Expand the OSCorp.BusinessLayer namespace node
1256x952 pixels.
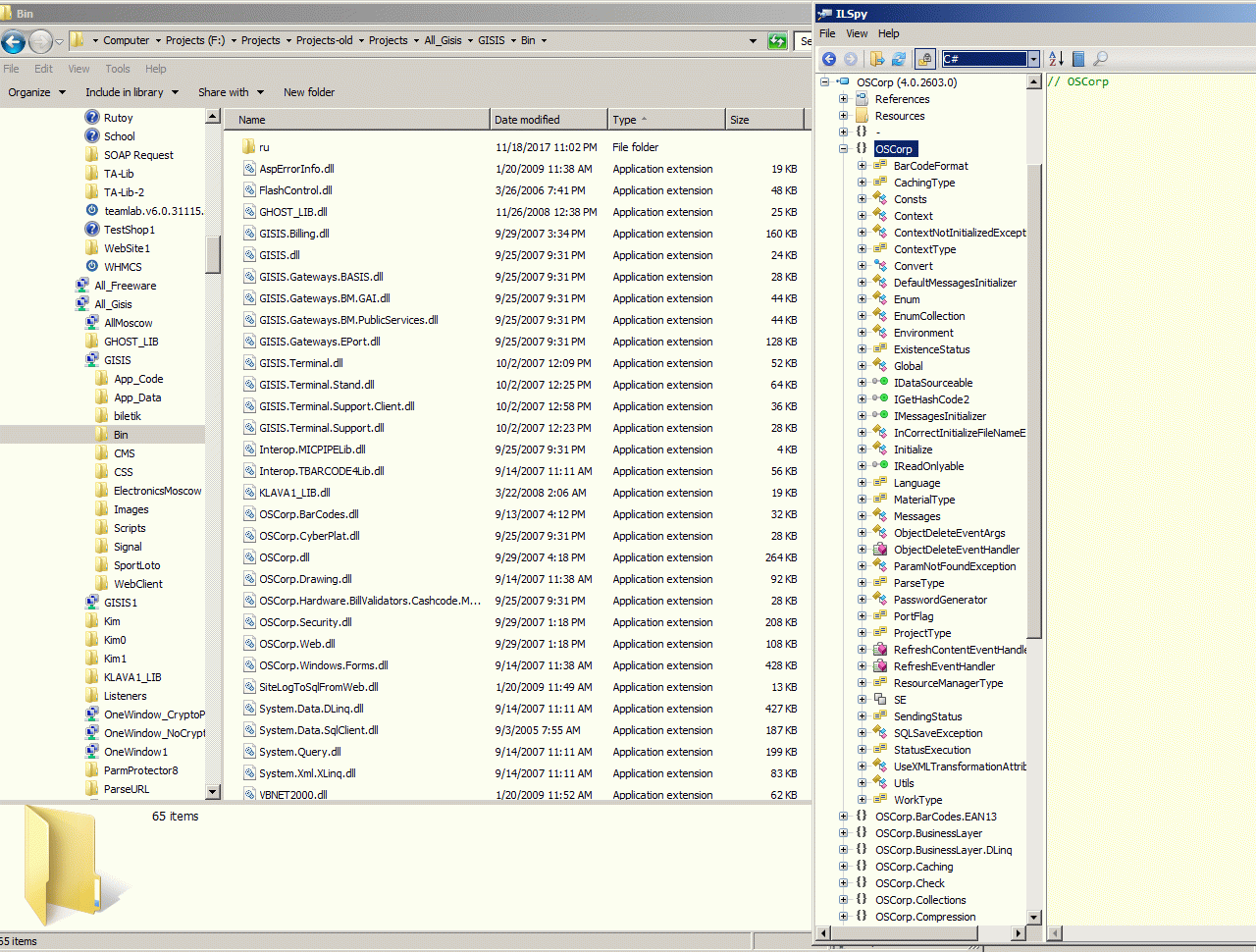[843, 833]
